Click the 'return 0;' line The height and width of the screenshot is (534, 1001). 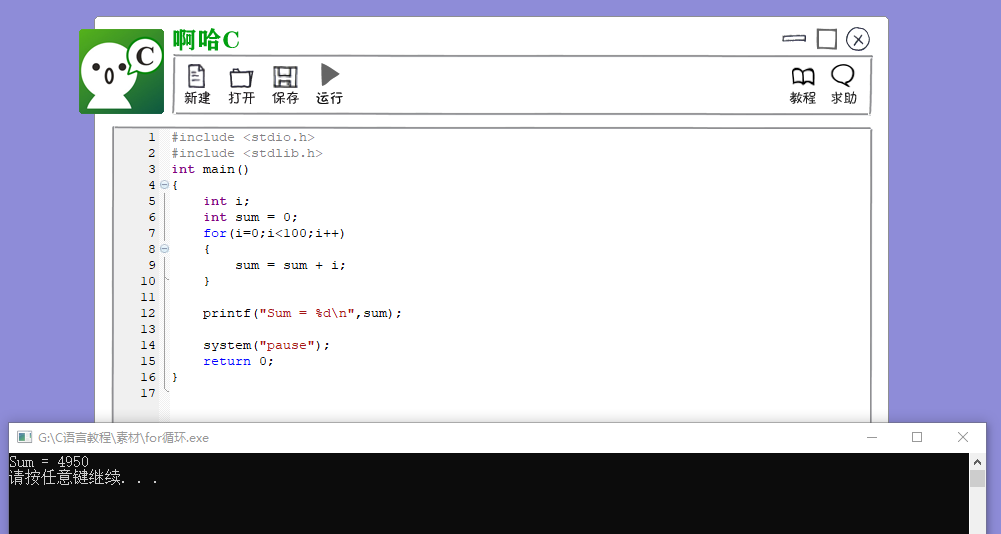[x=238, y=361]
